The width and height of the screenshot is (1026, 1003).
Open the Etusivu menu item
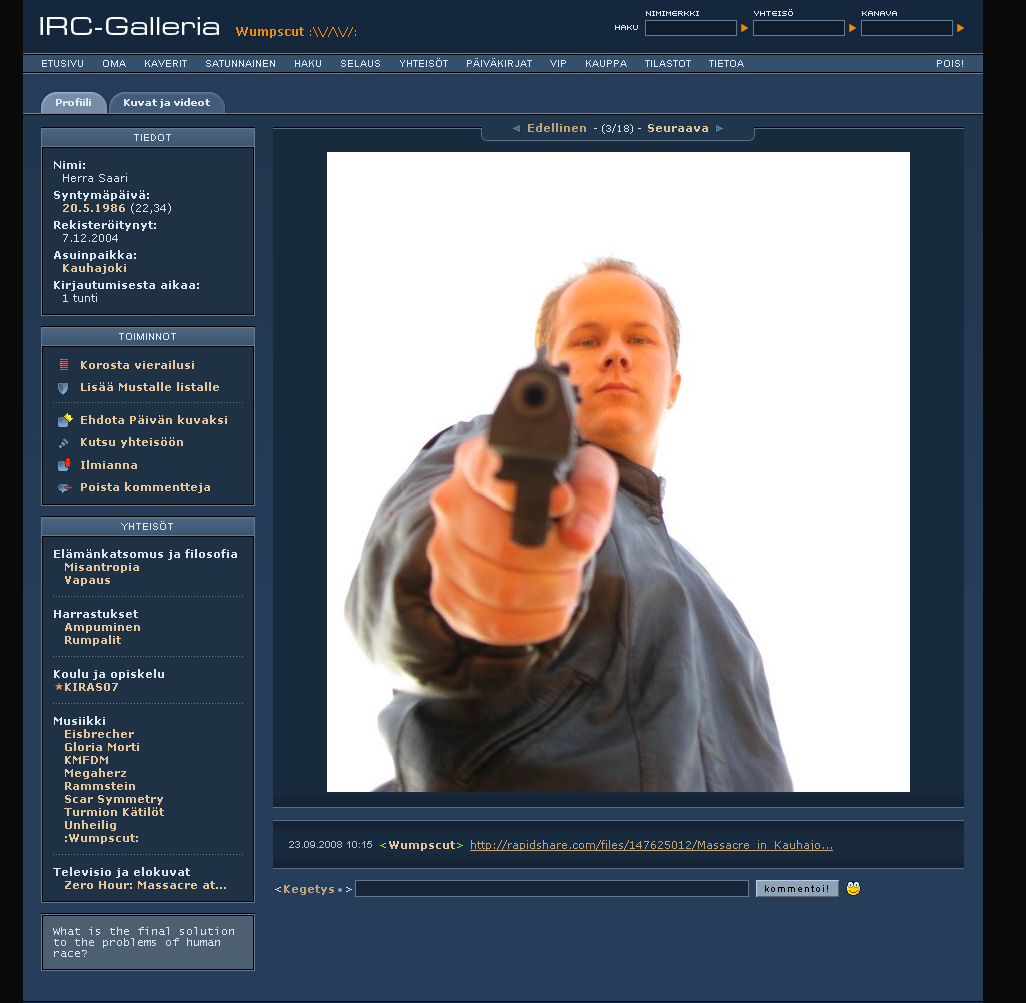point(62,63)
